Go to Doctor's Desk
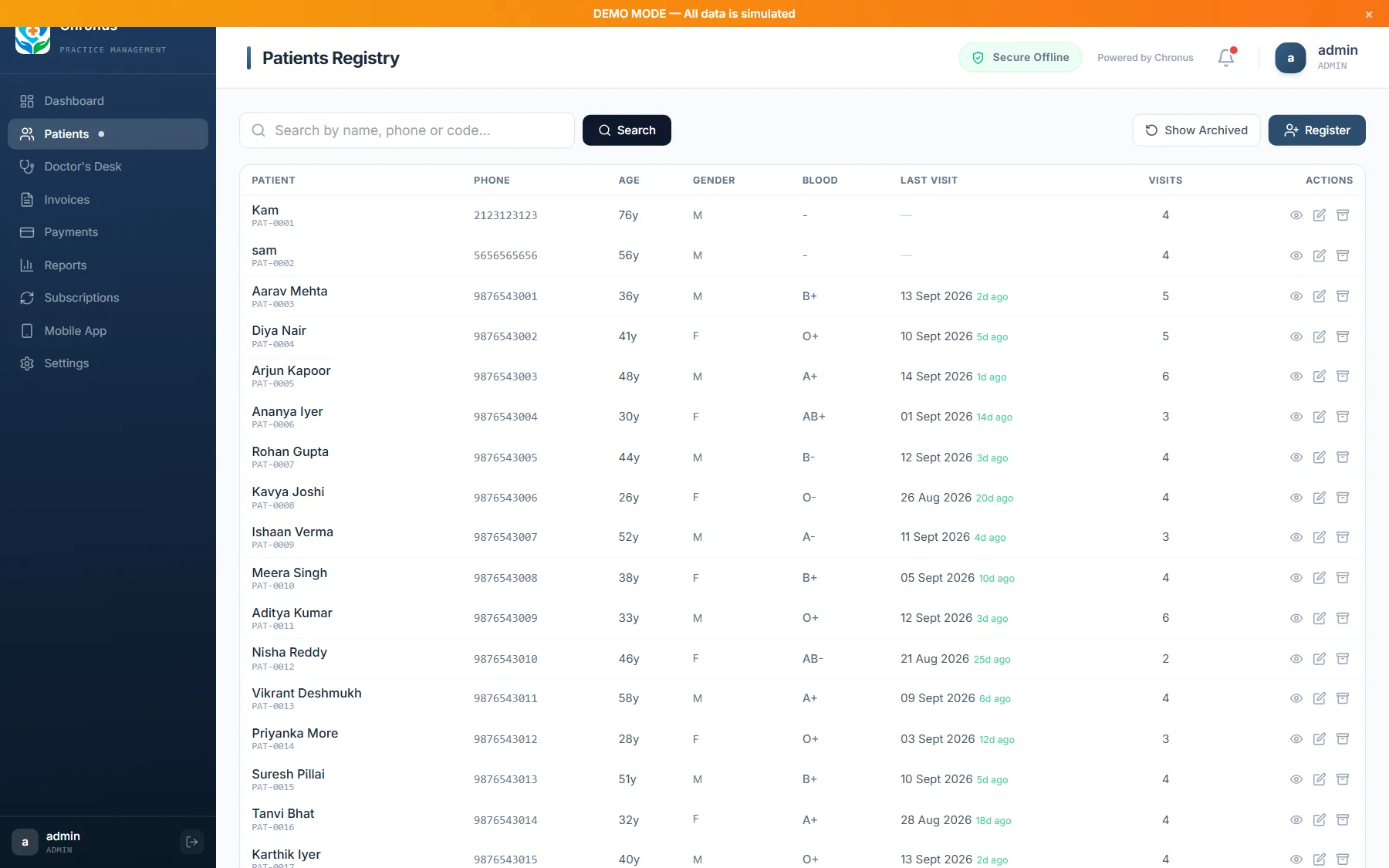Image resolution: width=1389 pixels, height=868 pixels. (x=108, y=167)
